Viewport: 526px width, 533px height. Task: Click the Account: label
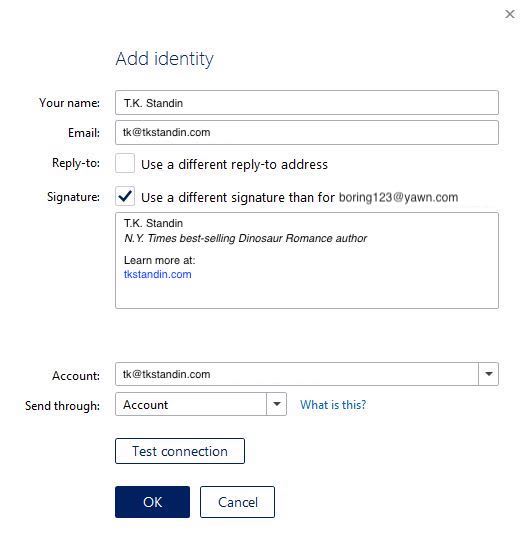pyautogui.click(x=76, y=376)
